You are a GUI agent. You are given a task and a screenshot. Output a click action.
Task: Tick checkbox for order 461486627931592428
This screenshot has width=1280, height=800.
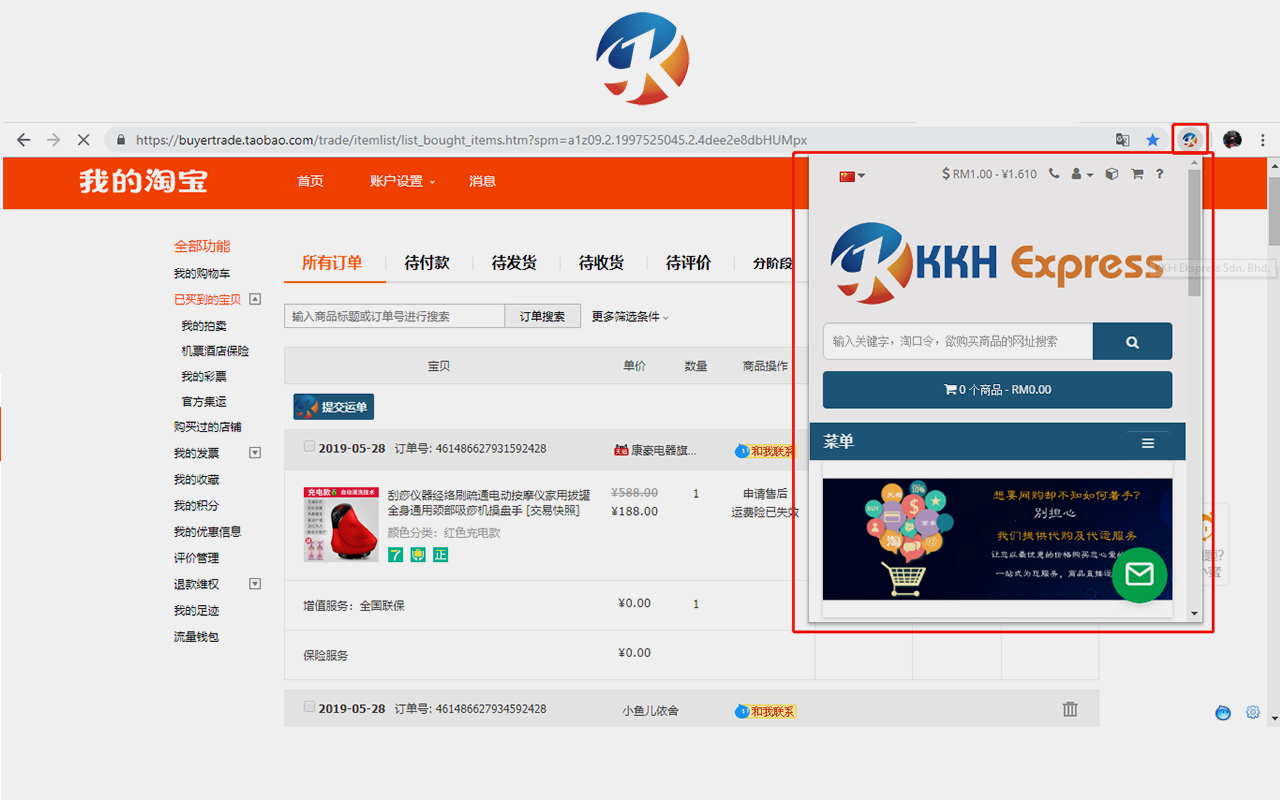(x=309, y=447)
